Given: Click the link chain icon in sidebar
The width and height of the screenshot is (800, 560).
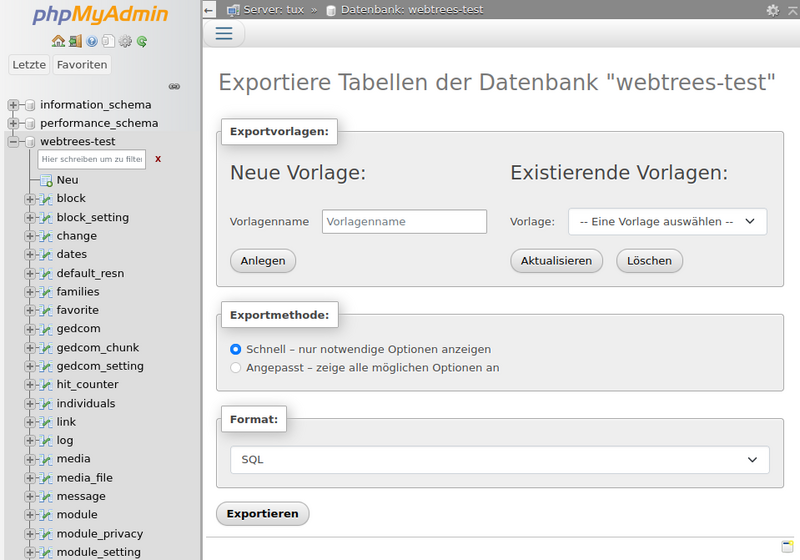Looking at the screenshot, I should click(x=174, y=87).
